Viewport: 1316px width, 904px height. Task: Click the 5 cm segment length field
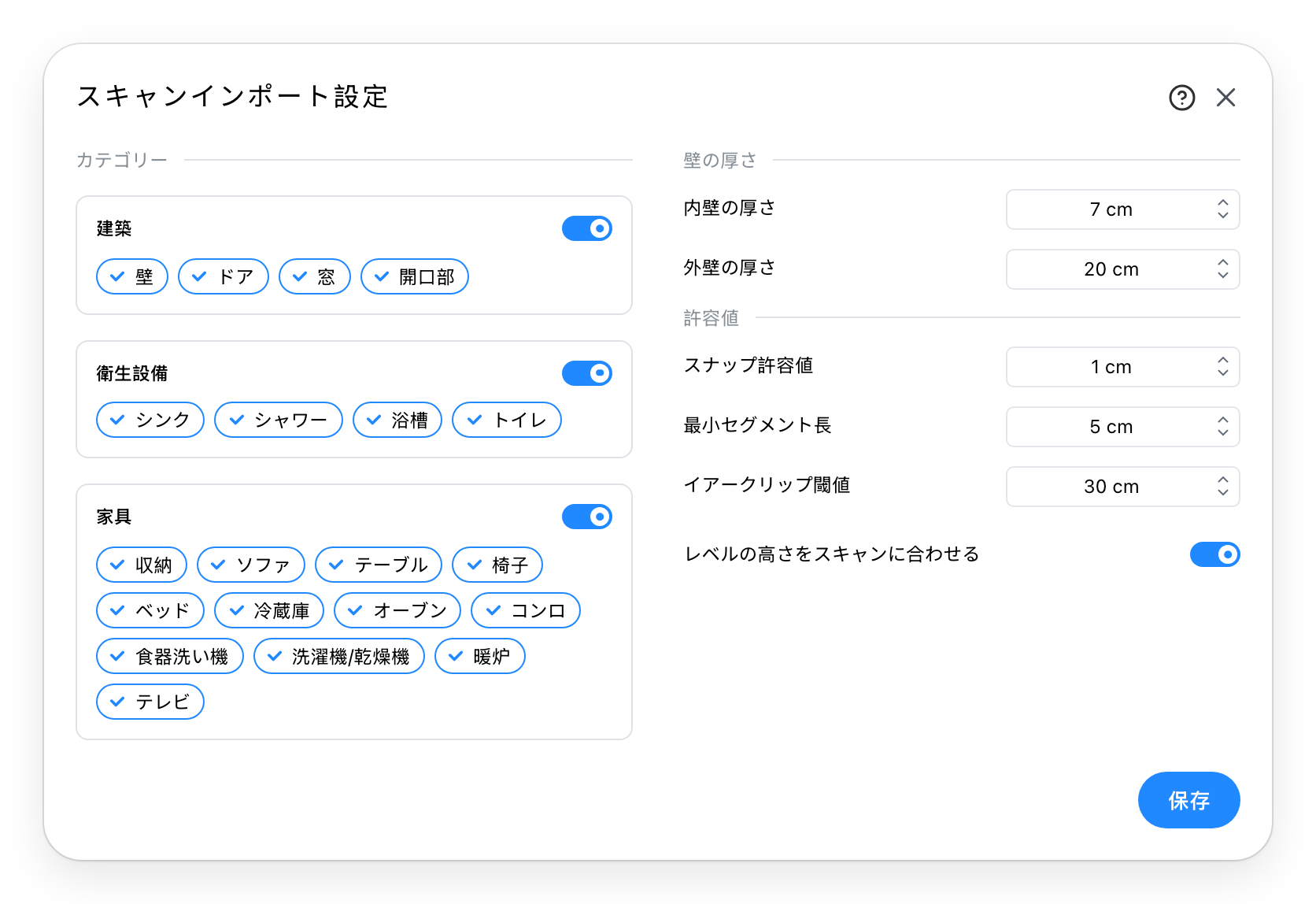1123,427
